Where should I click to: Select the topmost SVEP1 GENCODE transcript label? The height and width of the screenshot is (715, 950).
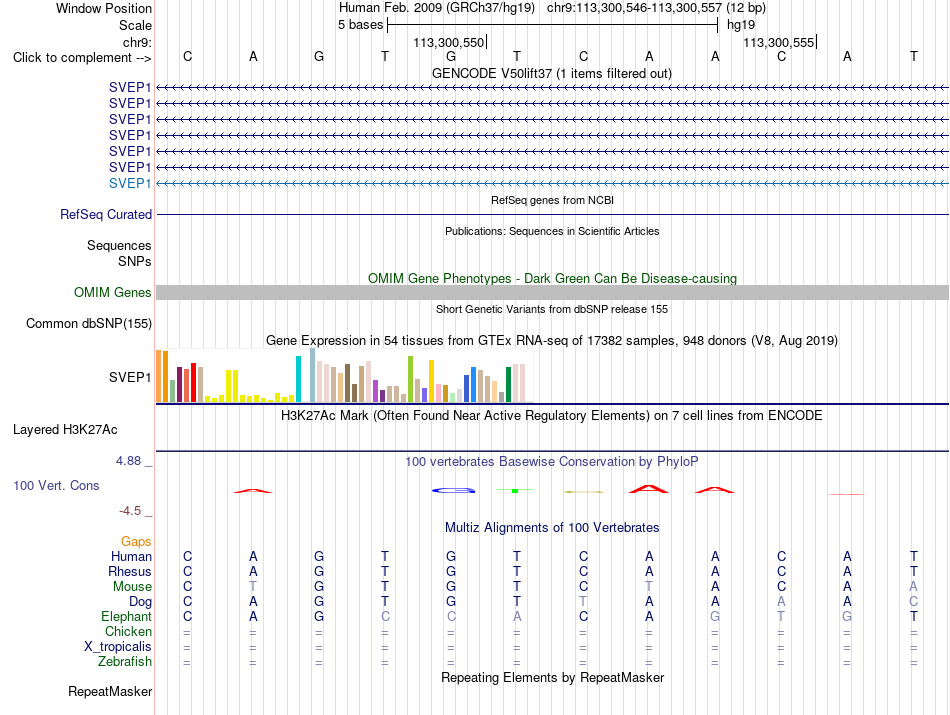coord(130,87)
